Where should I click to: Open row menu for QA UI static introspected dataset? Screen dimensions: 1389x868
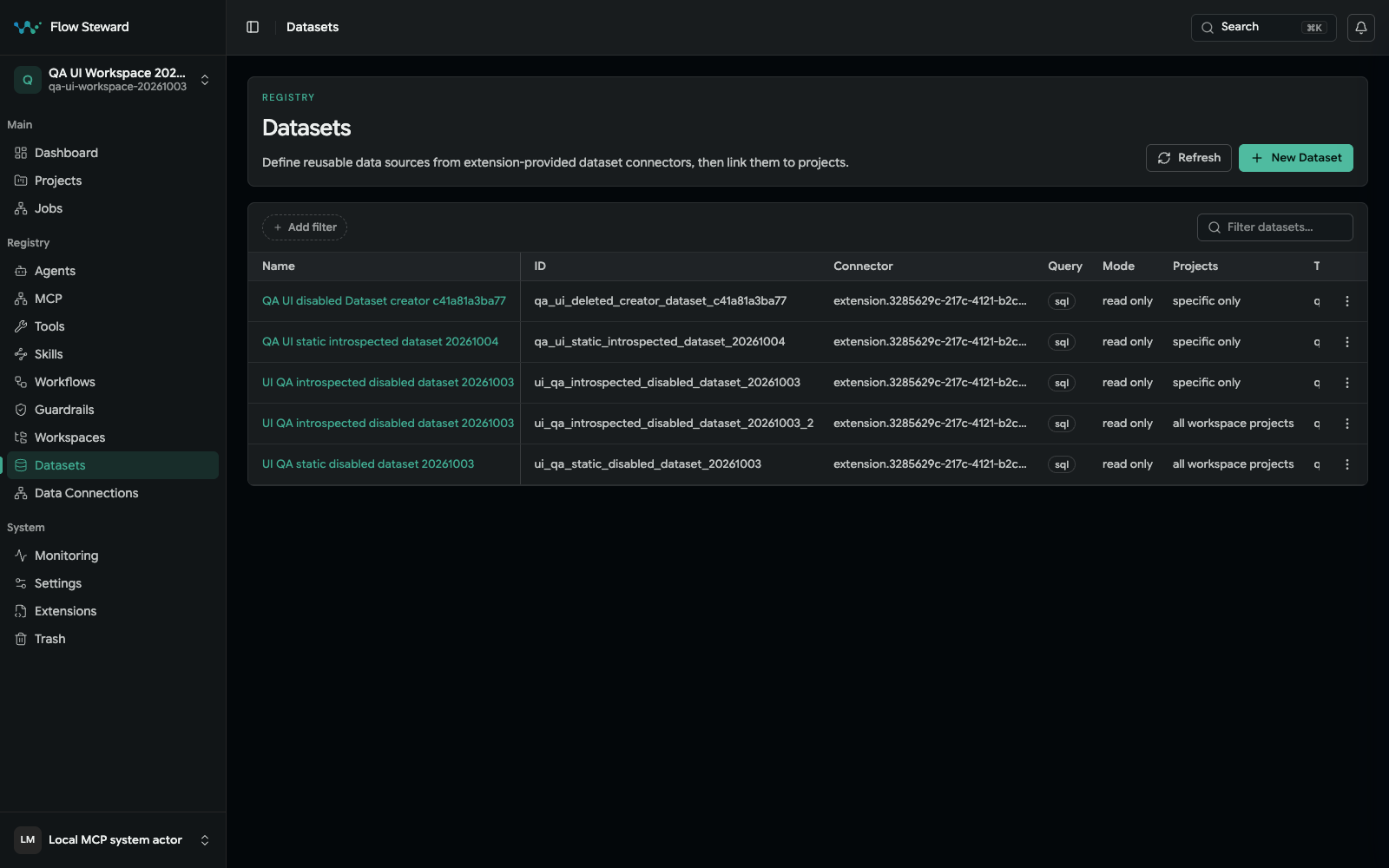click(1347, 342)
